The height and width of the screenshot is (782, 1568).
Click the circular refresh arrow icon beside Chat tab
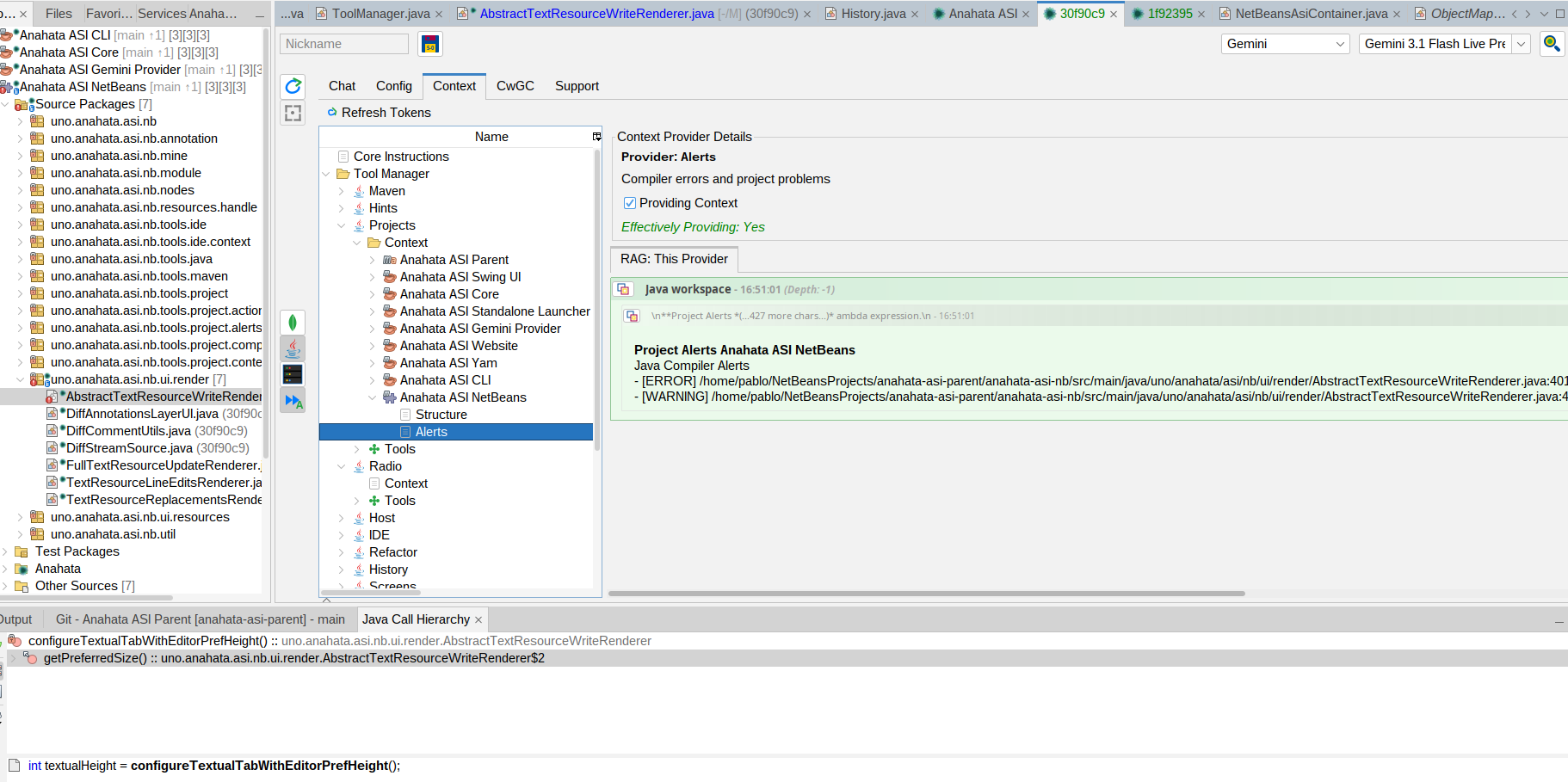click(x=293, y=86)
